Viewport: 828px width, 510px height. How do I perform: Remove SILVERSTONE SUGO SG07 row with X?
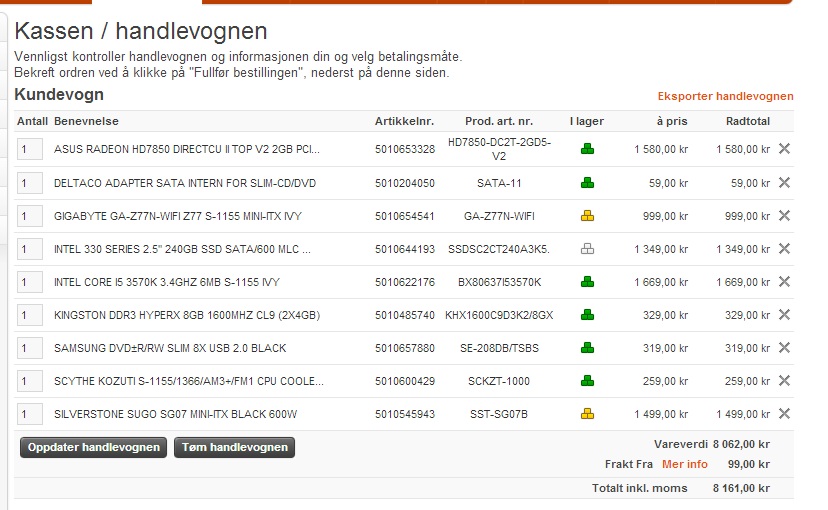click(x=784, y=413)
